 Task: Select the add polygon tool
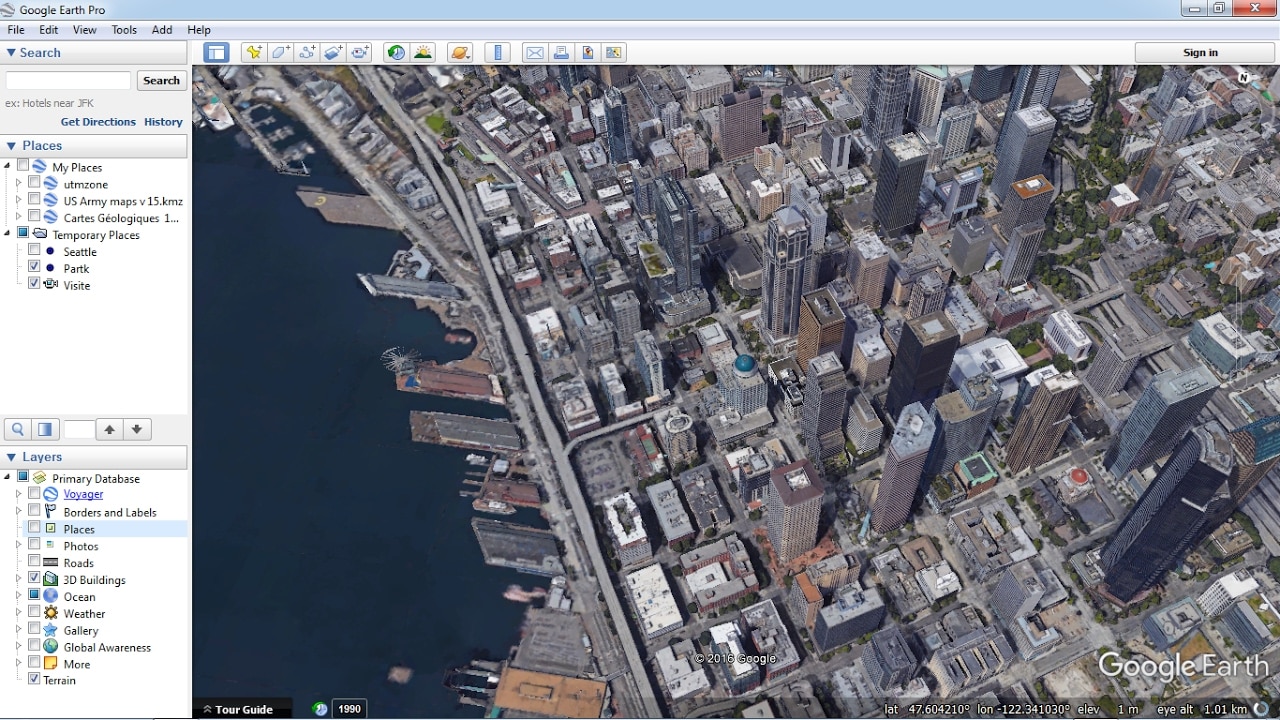tap(281, 53)
